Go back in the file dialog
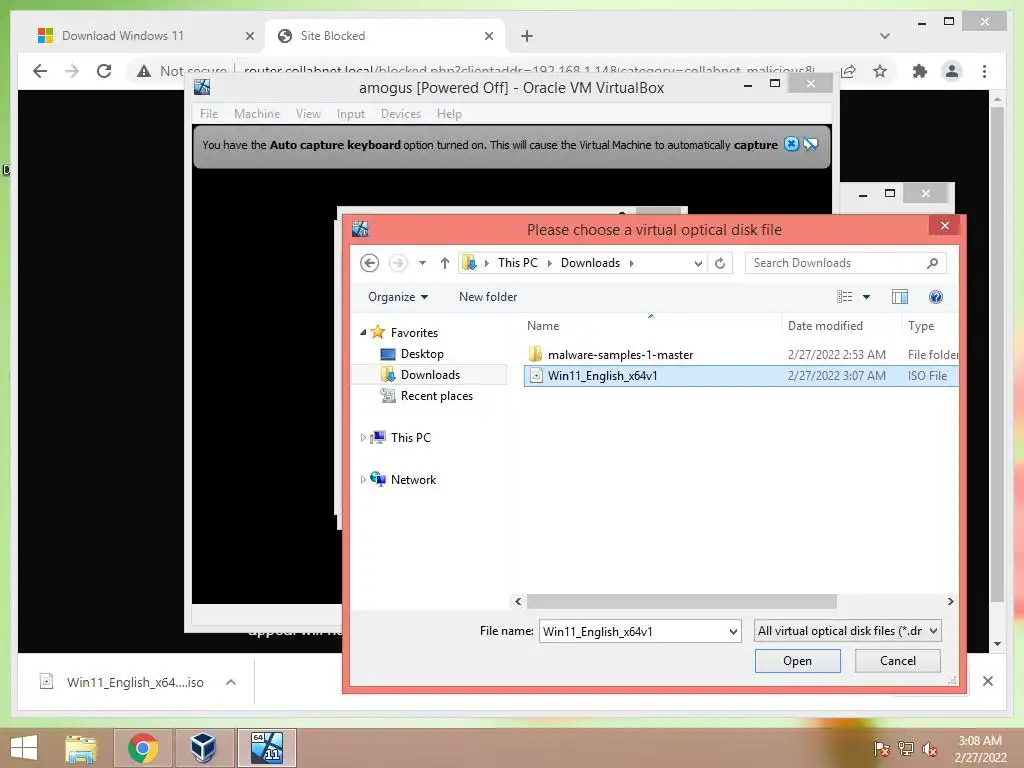This screenshot has width=1024, height=768. [370, 263]
